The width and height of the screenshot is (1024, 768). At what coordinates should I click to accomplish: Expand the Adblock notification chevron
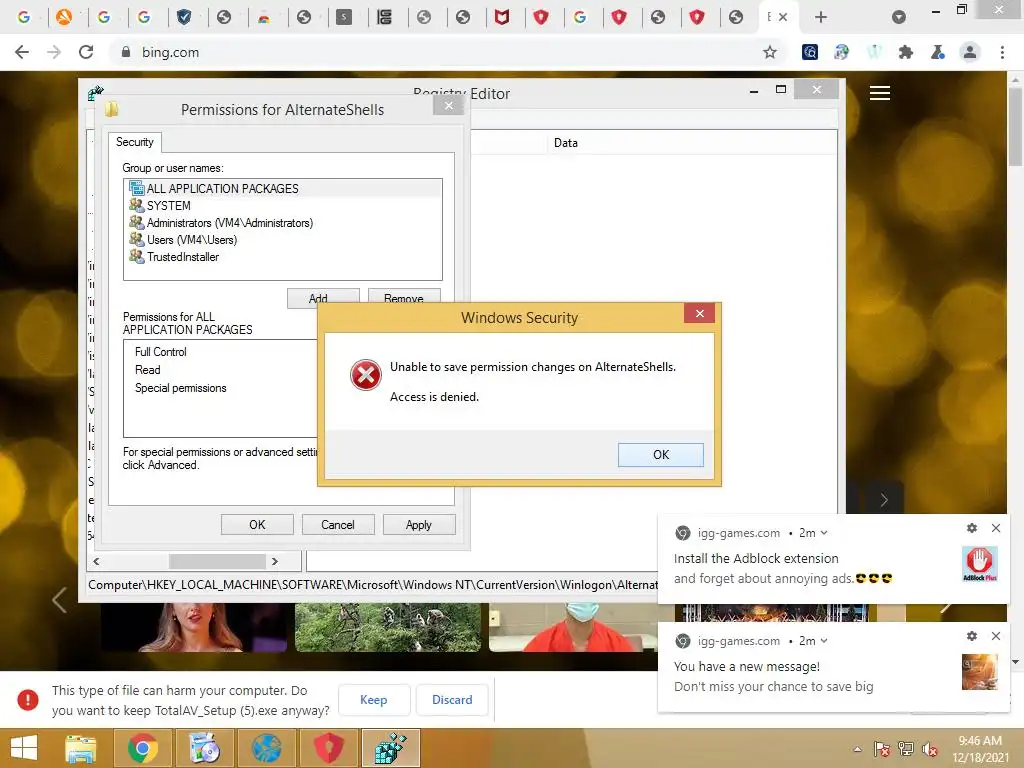(x=824, y=533)
